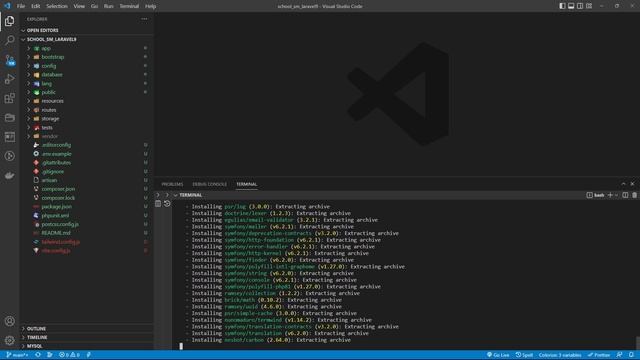This screenshot has width=640, height=360.
Task: Open the launch profile dropdown next to plus
Action: coord(616,195)
